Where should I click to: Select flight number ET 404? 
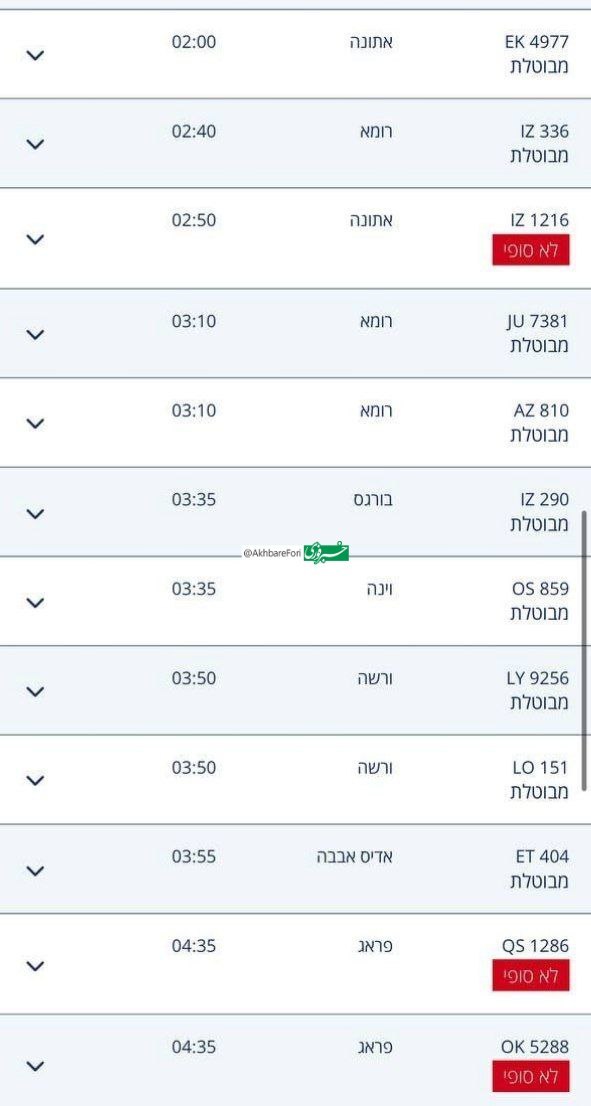point(542,857)
